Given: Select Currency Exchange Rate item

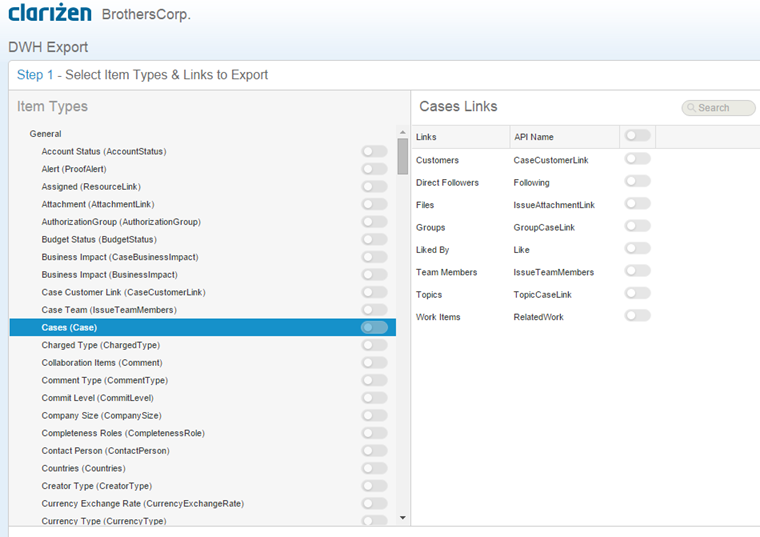Looking at the screenshot, I should point(143,504).
